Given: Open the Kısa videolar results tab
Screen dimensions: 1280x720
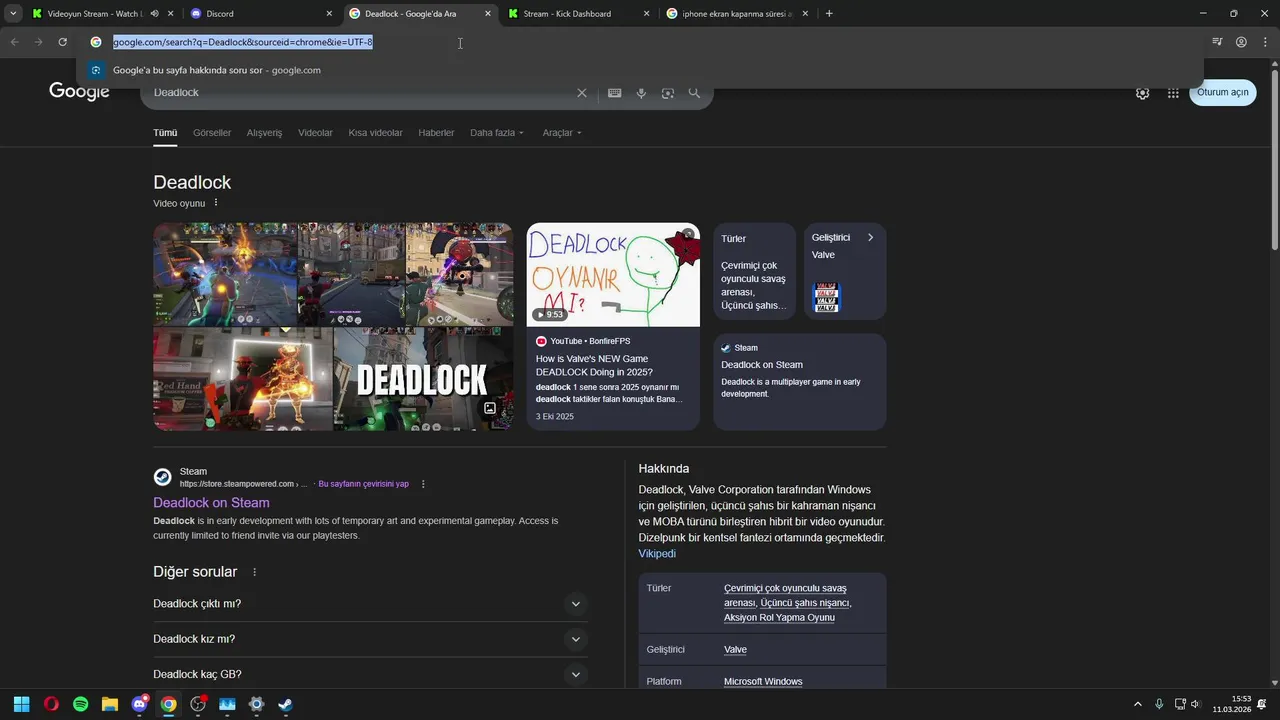Looking at the screenshot, I should (x=375, y=133).
